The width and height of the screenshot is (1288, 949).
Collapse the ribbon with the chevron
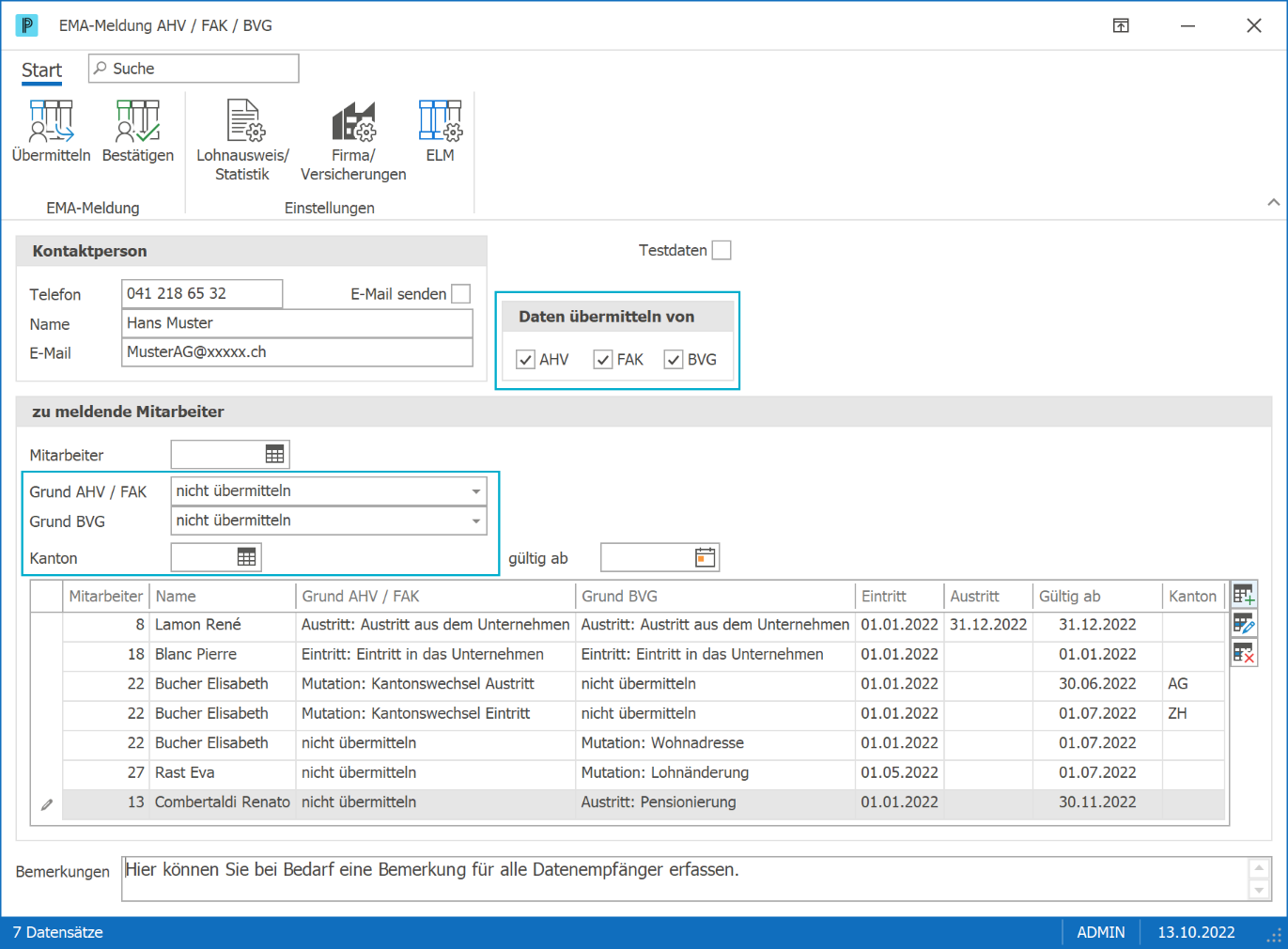[1273, 202]
